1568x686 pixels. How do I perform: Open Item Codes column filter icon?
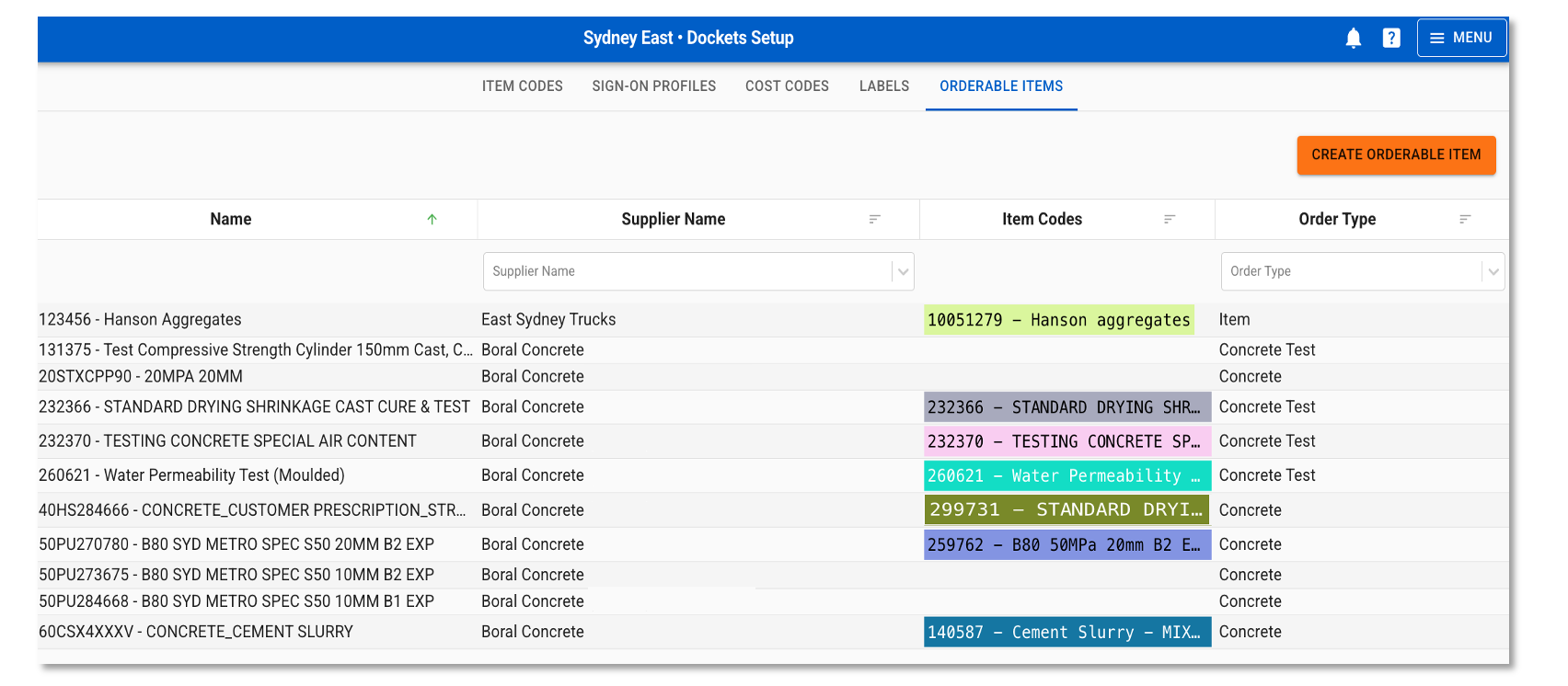tap(1170, 220)
